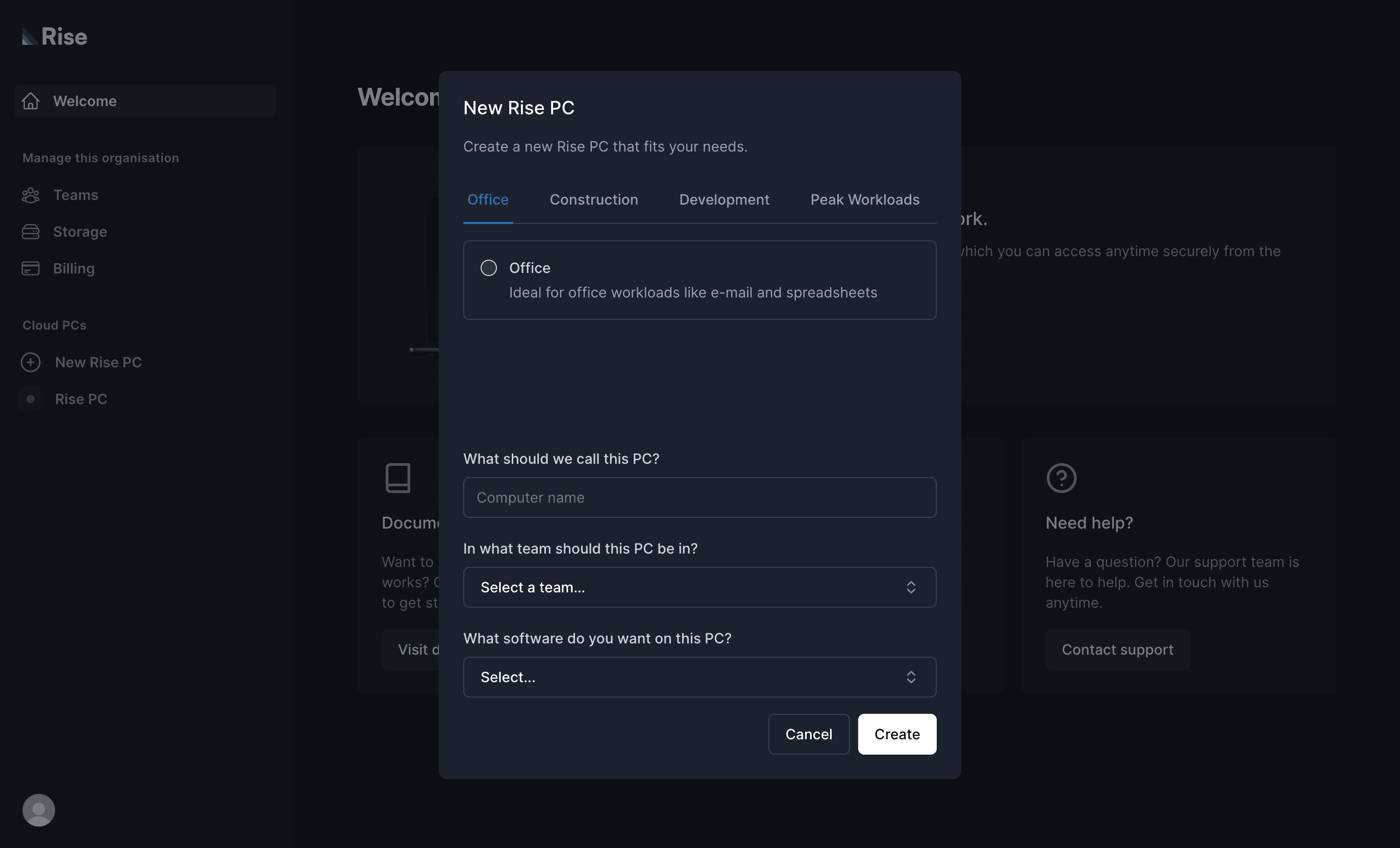Expand the Select a team dropdown
The height and width of the screenshot is (848, 1400).
(699, 587)
